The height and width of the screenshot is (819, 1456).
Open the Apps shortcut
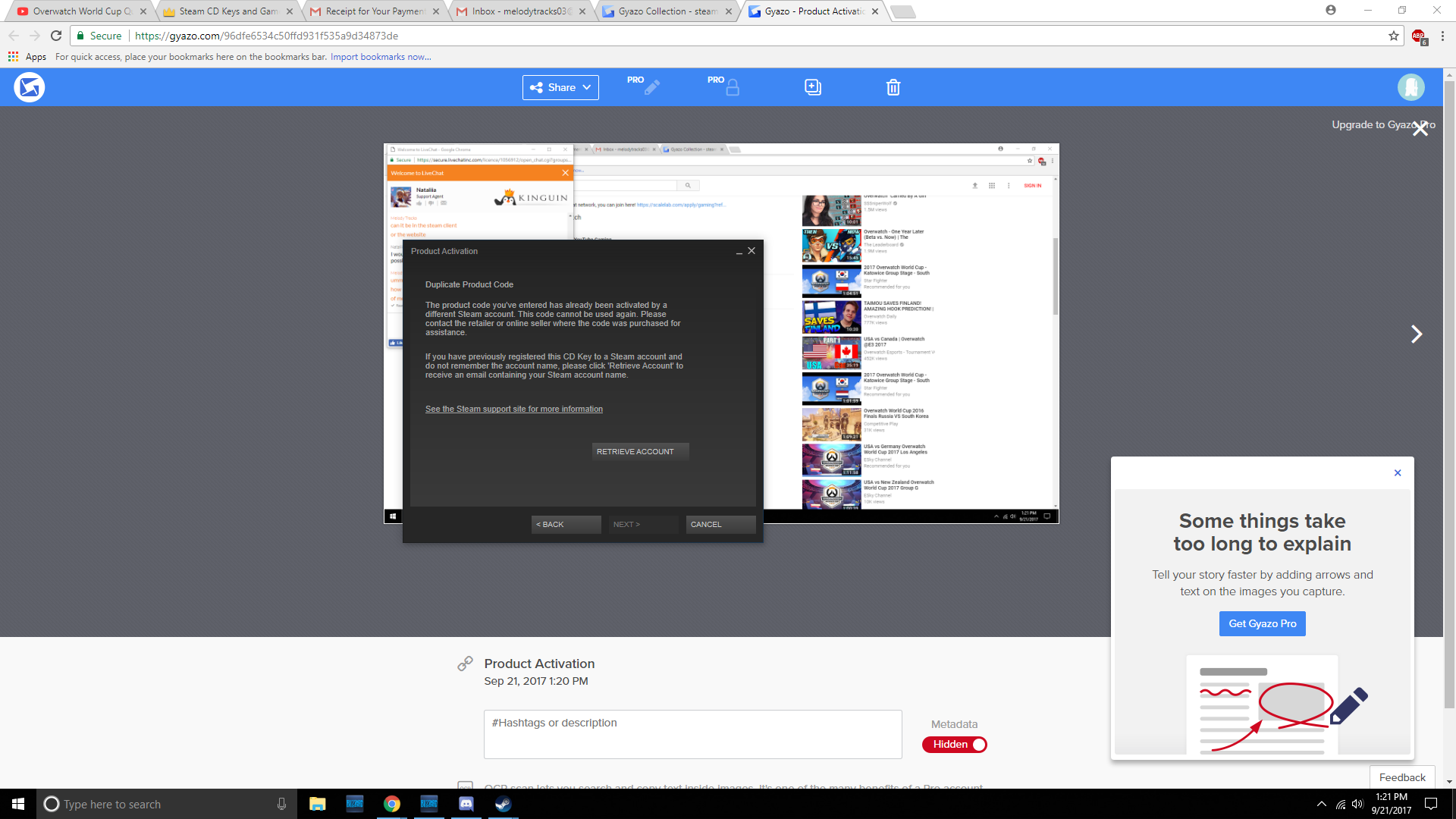(27, 57)
